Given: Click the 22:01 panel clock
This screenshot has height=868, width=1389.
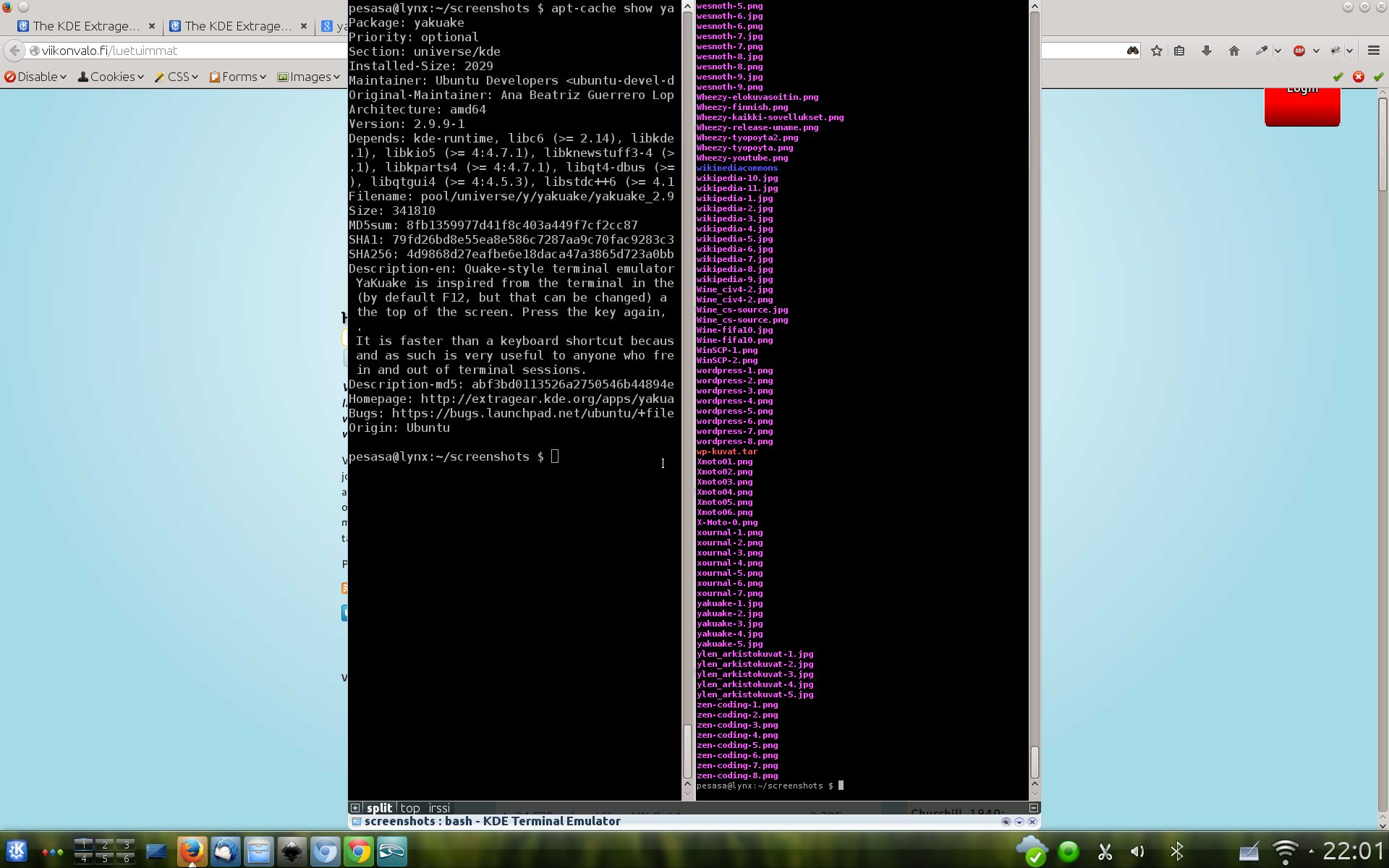Looking at the screenshot, I should 1352,851.
